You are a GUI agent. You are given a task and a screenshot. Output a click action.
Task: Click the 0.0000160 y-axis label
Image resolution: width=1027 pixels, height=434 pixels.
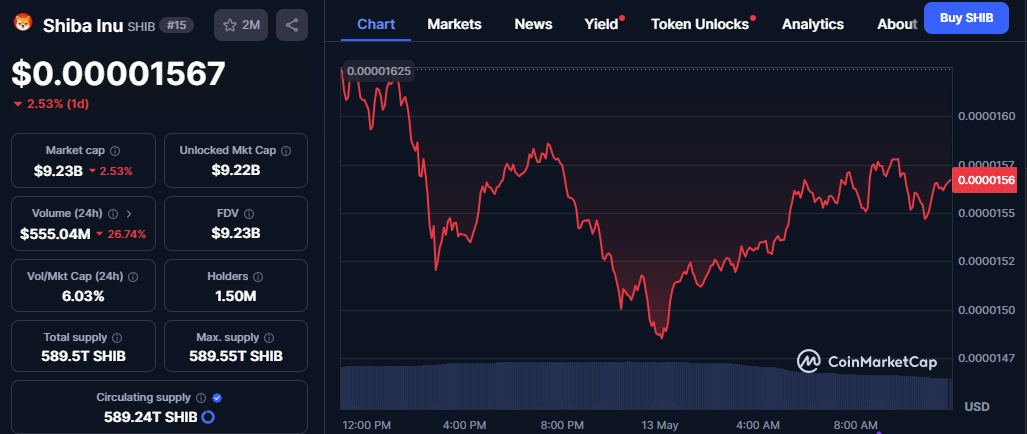(x=987, y=117)
